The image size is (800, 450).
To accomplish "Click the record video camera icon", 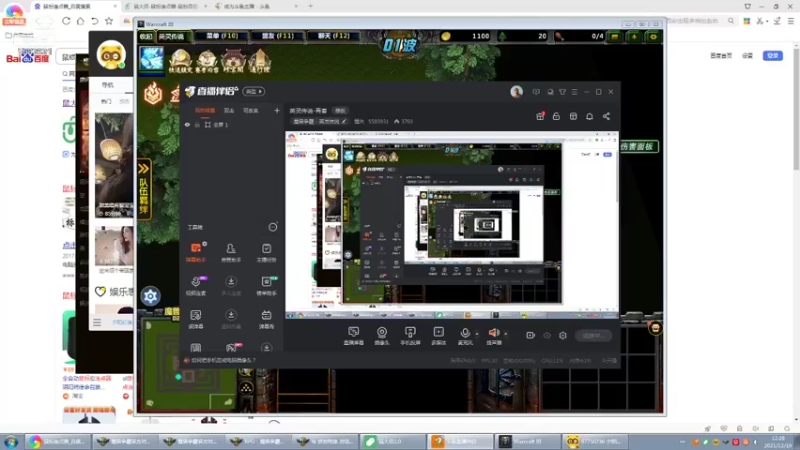I will (531, 336).
